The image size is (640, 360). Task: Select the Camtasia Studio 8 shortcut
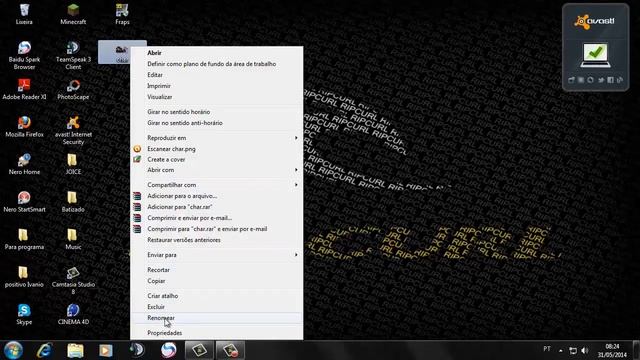pyautogui.click(x=73, y=280)
